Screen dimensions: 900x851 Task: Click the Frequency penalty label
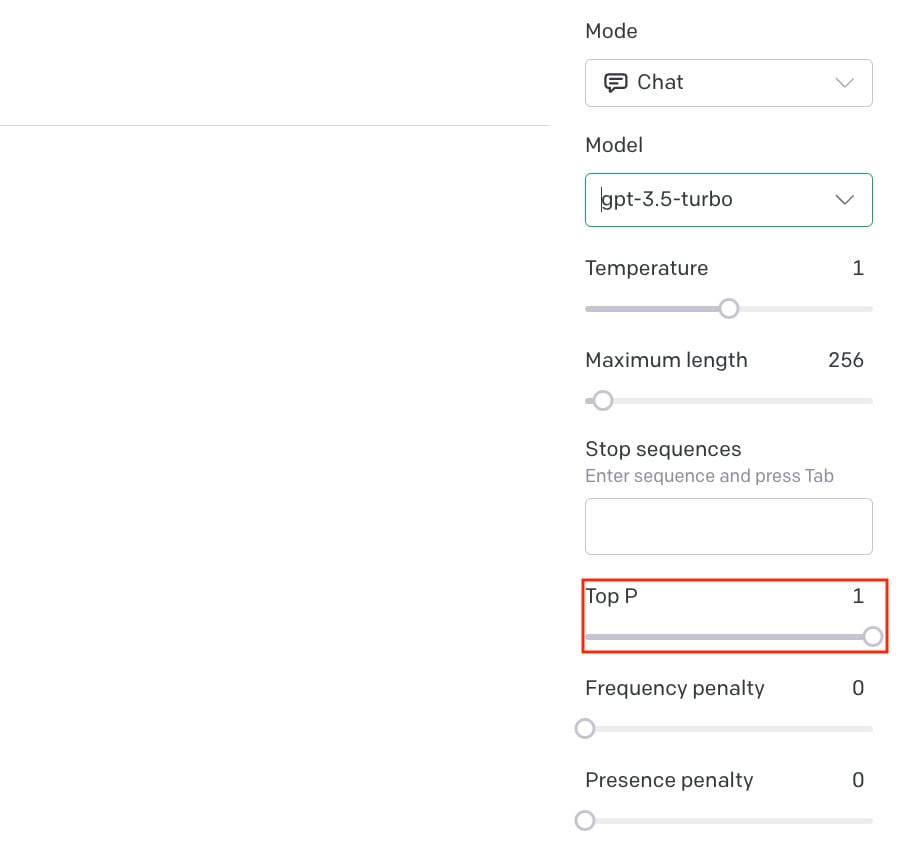pyautogui.click(x=675, y=688)
